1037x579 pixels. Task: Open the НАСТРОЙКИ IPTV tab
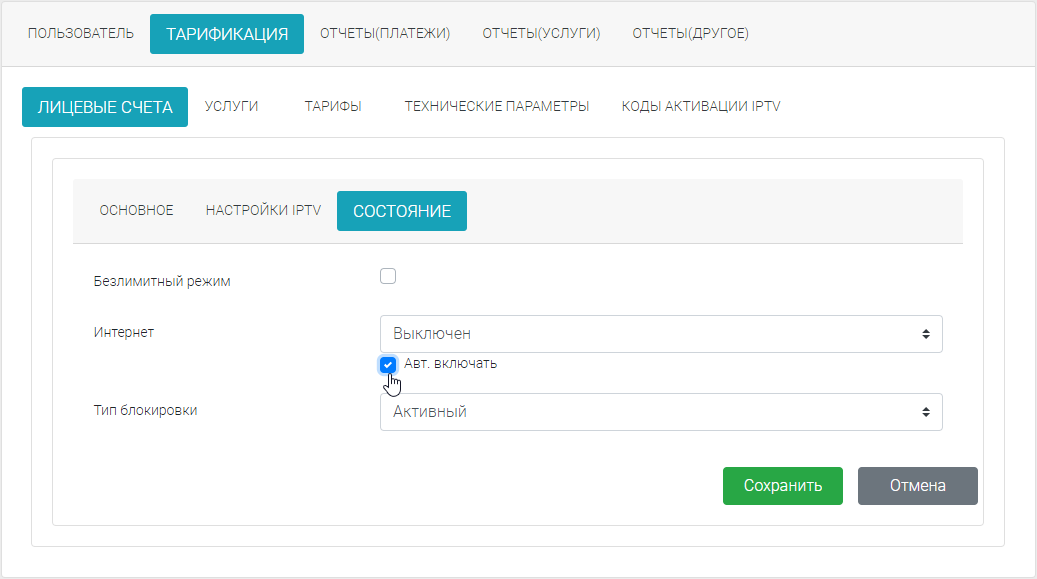[263, 210]
